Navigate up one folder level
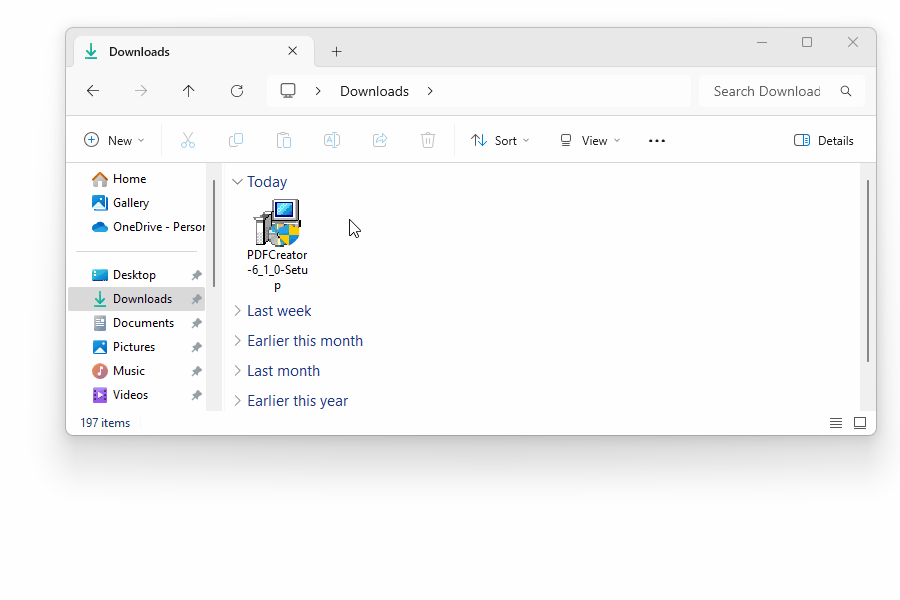The width and height of the screenshot is (900, 600). (189, 90)
